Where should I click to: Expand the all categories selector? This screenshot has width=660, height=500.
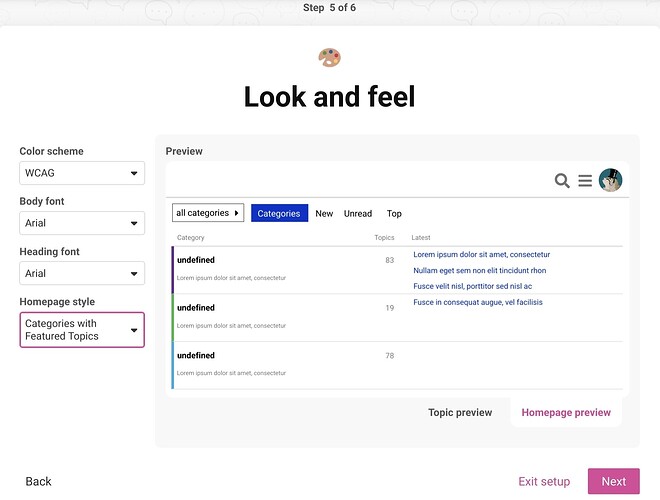[x=208, y=213]
